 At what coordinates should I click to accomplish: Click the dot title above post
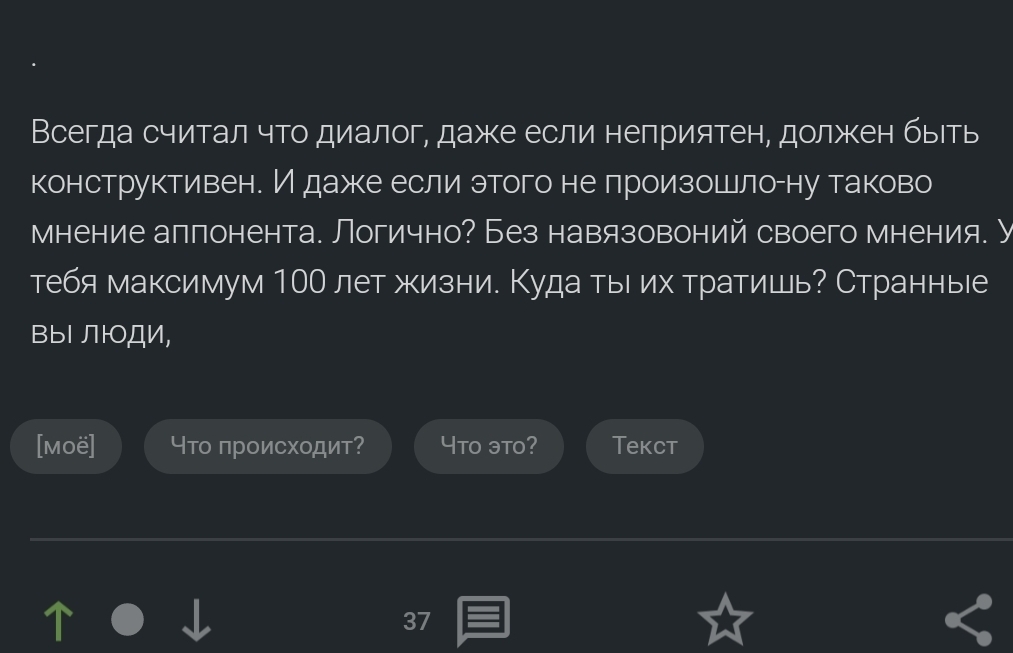point(34,64)
